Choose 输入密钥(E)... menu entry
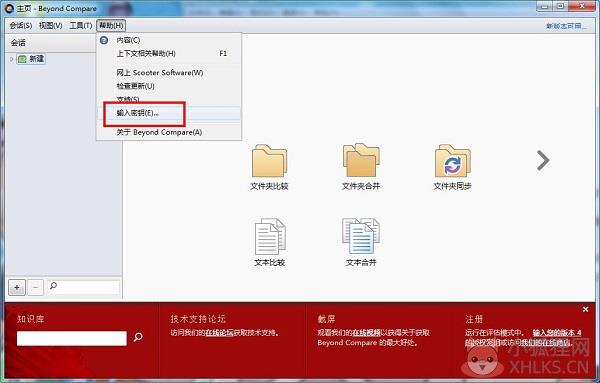Image resolution: width=600 pixels, height=383 pixels. click(169, 113)
